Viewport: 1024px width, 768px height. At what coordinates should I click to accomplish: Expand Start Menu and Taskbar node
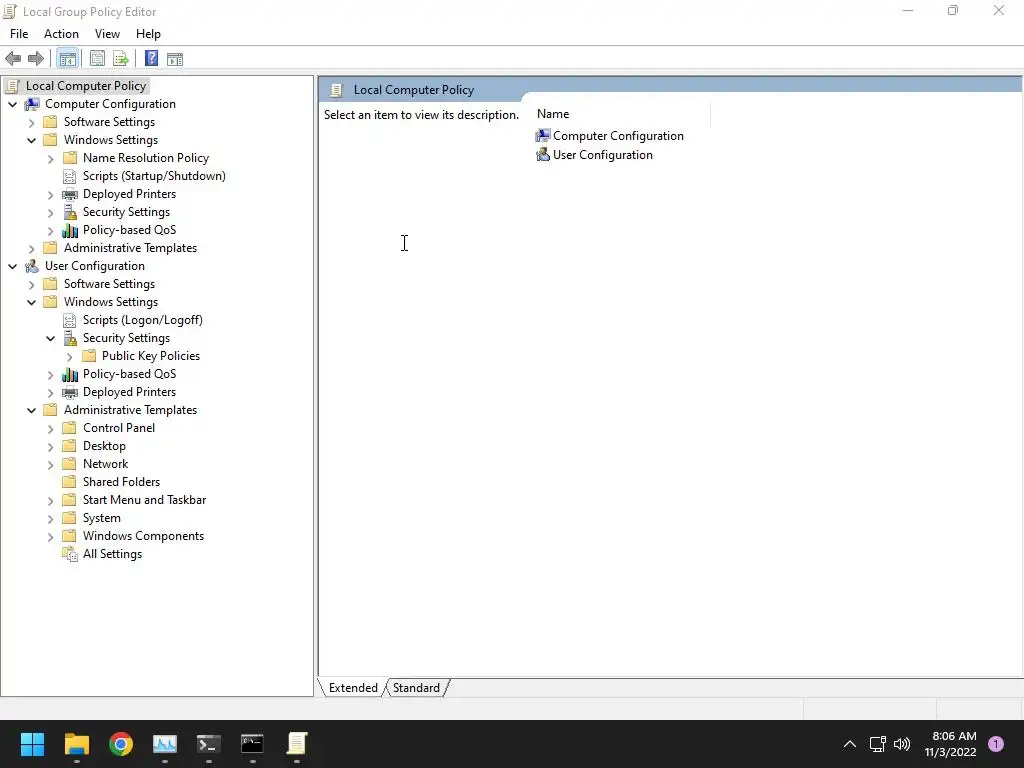(50, 500)
